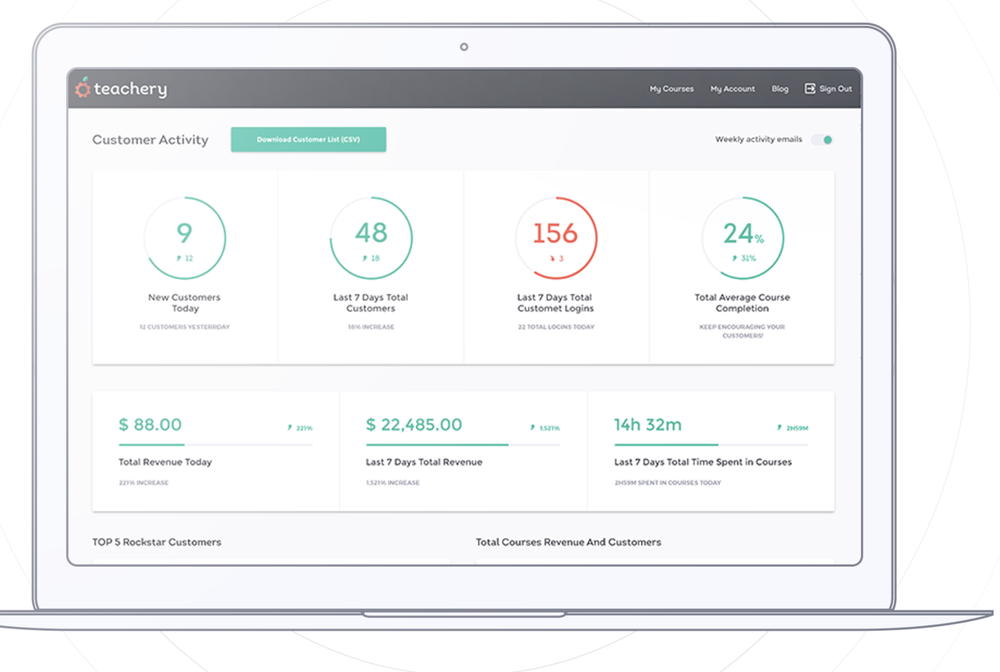Click the time spent 14h 32m progress bar

point(711,444)
